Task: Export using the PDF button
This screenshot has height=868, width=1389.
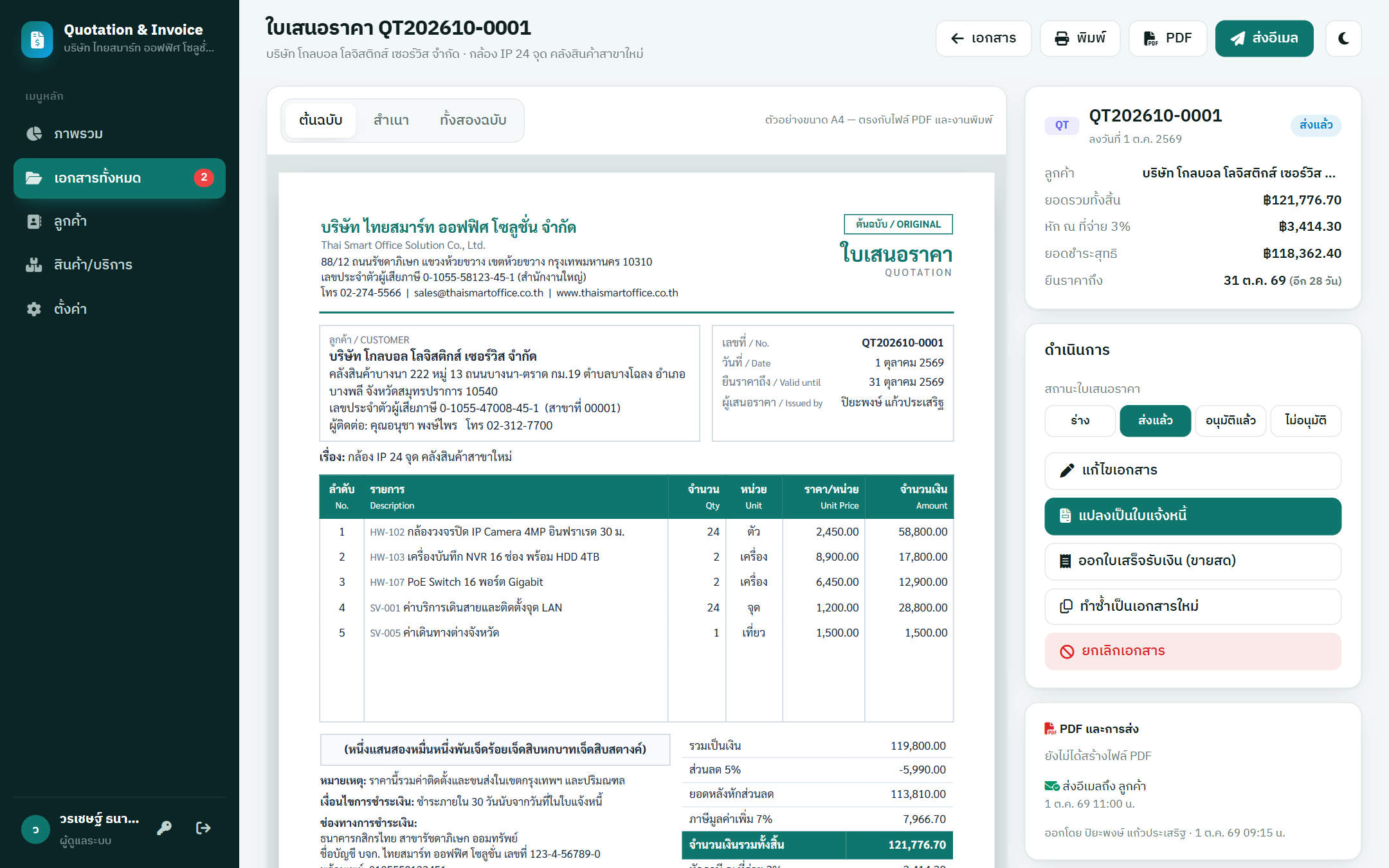Action: click(x=1168, y=39)
